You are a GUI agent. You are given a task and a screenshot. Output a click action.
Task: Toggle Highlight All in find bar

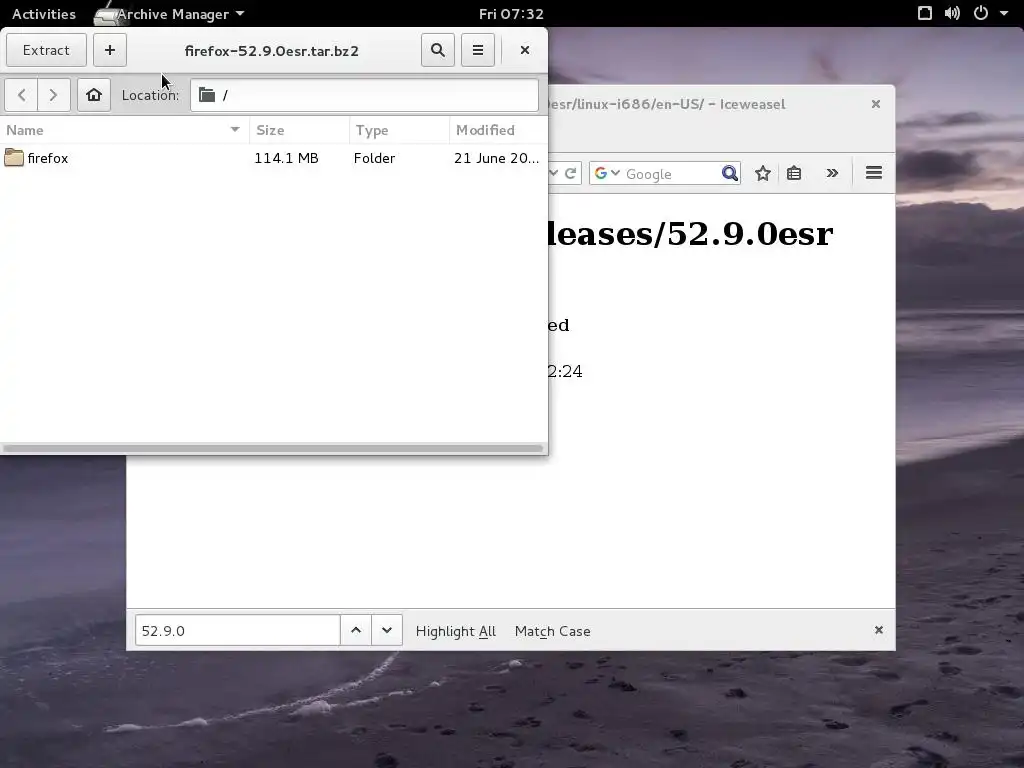(x=456, y=632)
